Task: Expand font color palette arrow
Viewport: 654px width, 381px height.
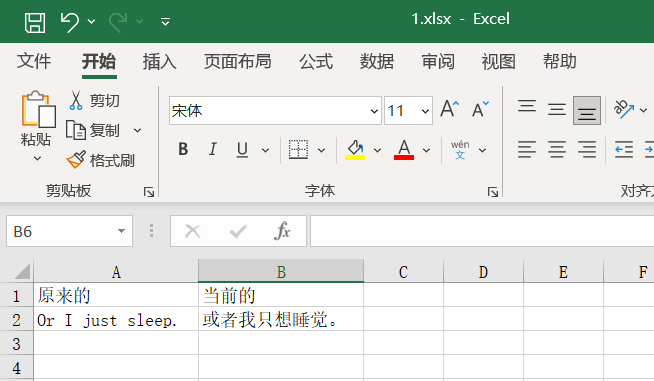Action: point(426,150)
